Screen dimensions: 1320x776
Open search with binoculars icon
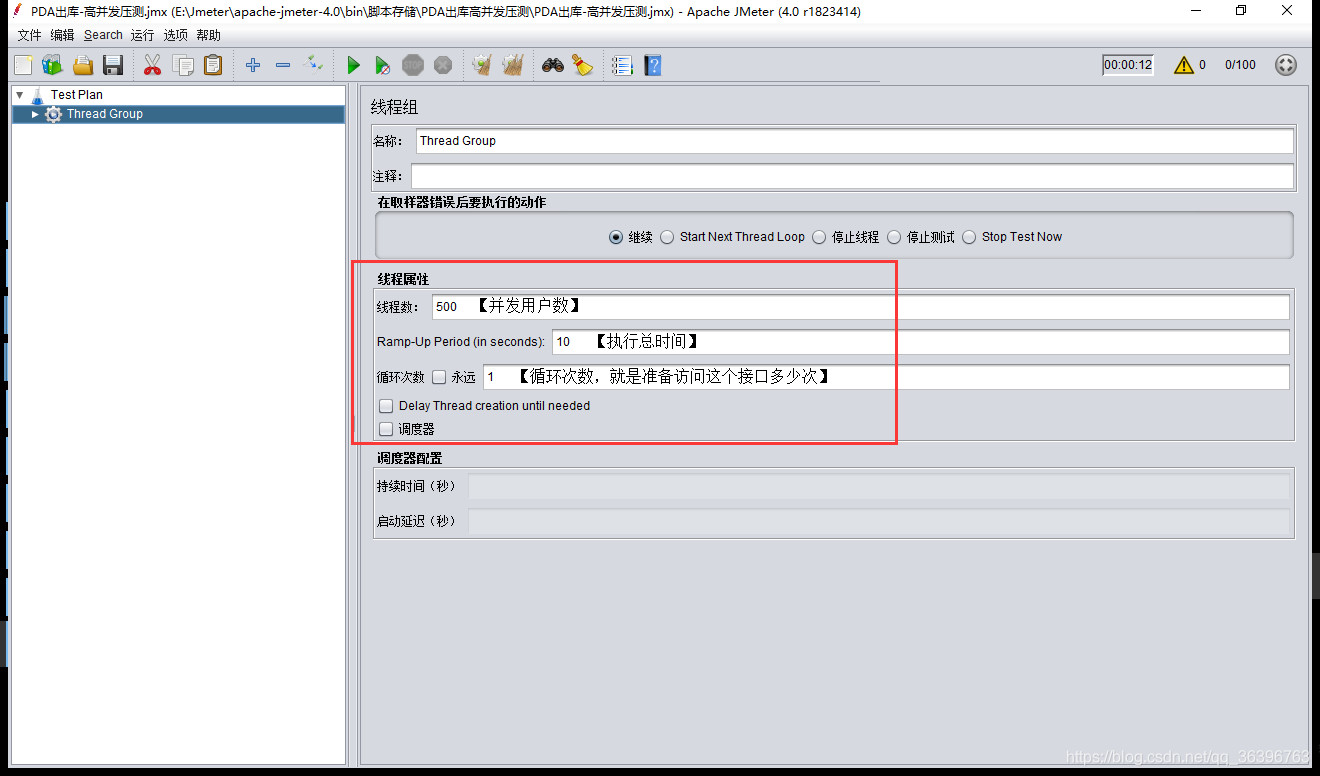click(x=553, y=66)
